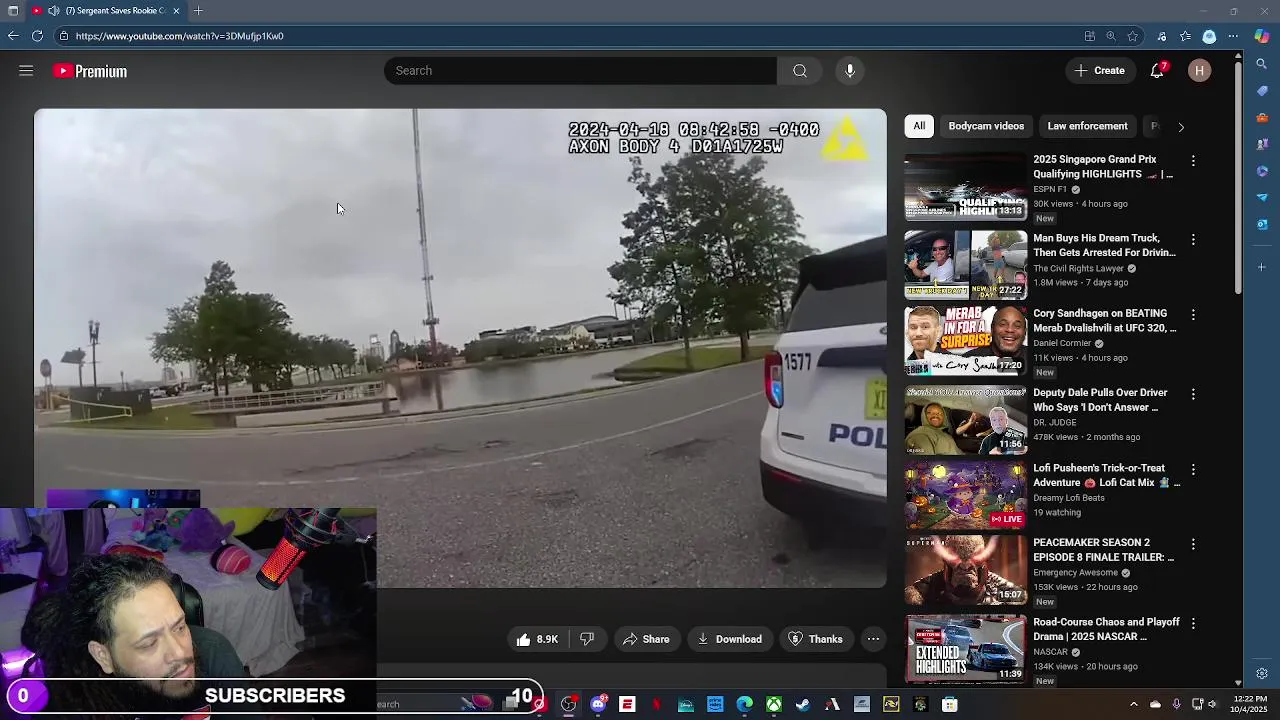The height and width of the screenshot is (720, 1280).
Task: Select the All filter chip
Action: coord(919,126)
